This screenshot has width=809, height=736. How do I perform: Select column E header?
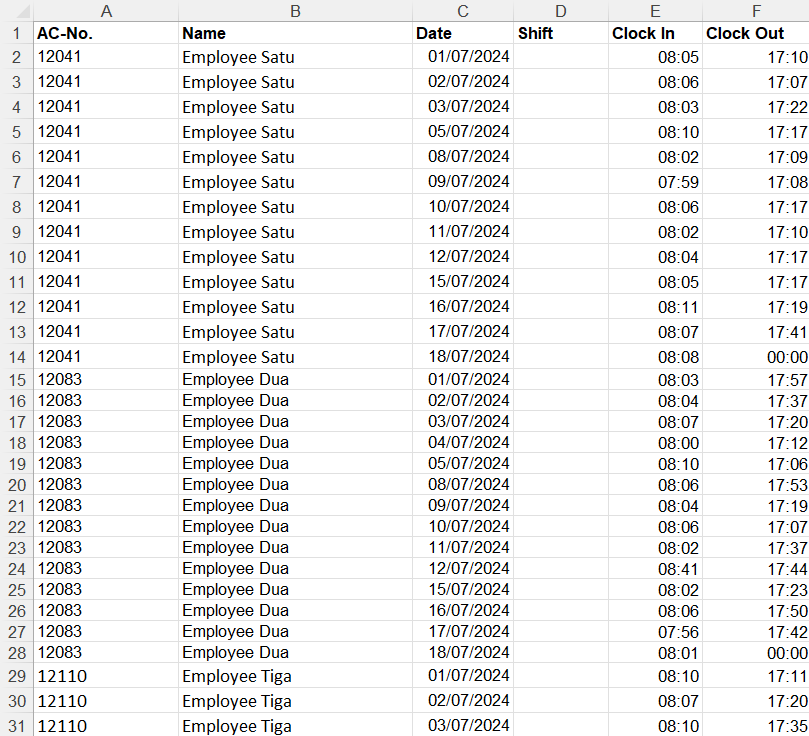(x=655, y=11)
